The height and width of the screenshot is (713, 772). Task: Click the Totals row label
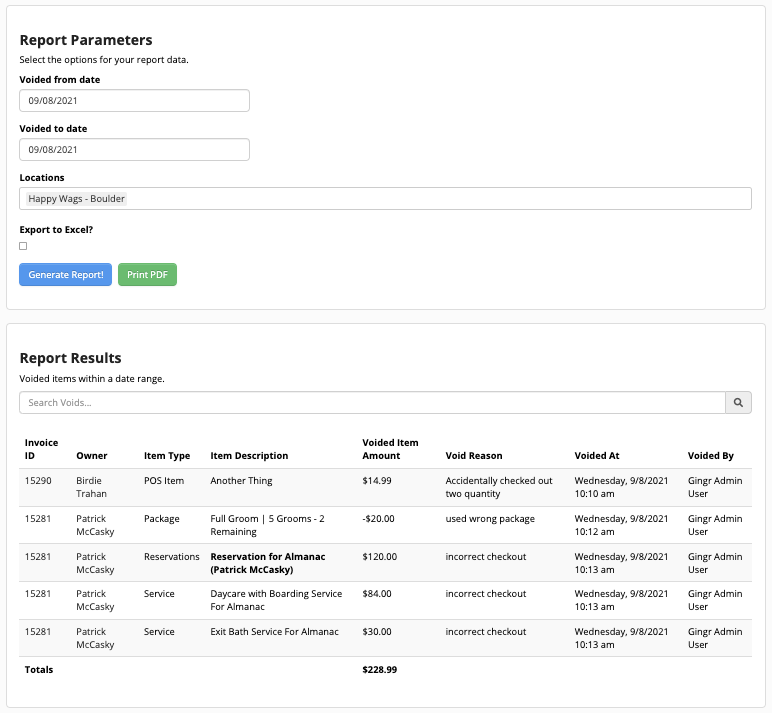[x=39, y=669]
